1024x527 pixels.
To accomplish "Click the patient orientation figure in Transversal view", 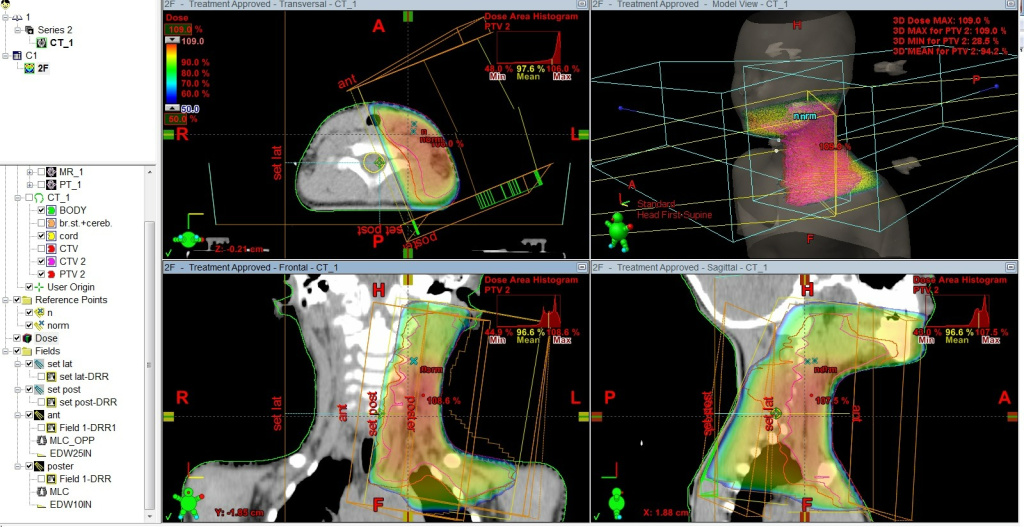I will (x=187, y=240).
